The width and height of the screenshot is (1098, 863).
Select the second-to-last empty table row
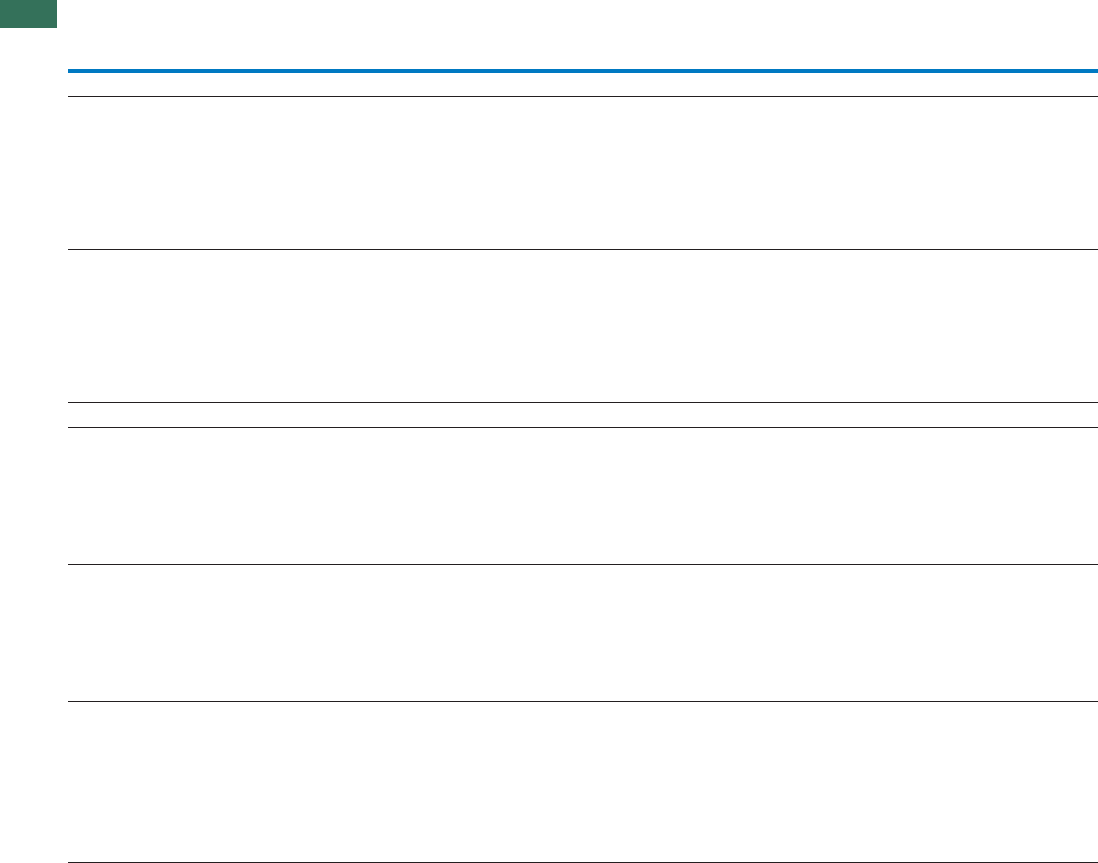pyautogui.click(x=582, y=633)
